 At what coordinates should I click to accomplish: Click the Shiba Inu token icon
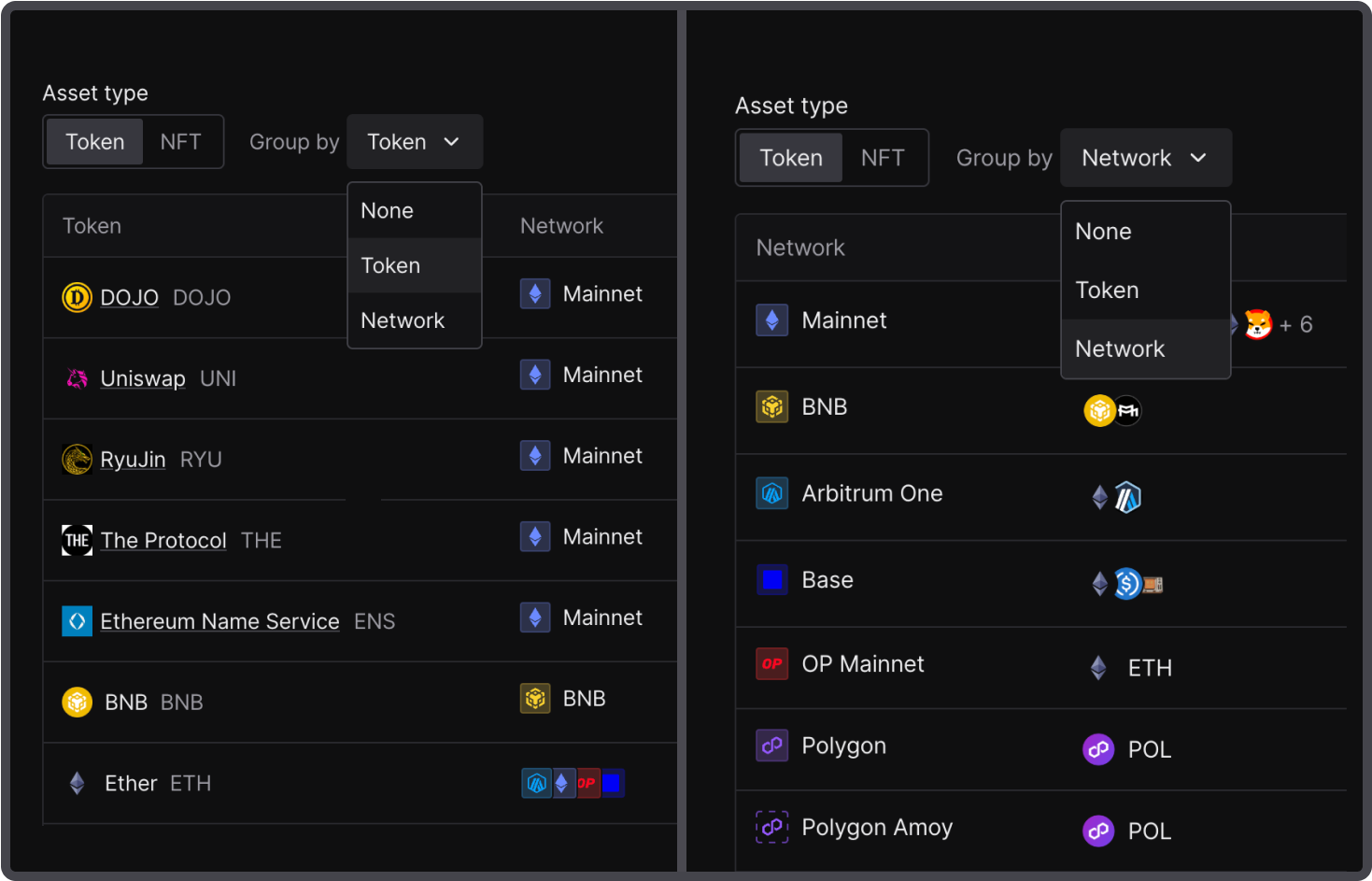pos(1258,324)
